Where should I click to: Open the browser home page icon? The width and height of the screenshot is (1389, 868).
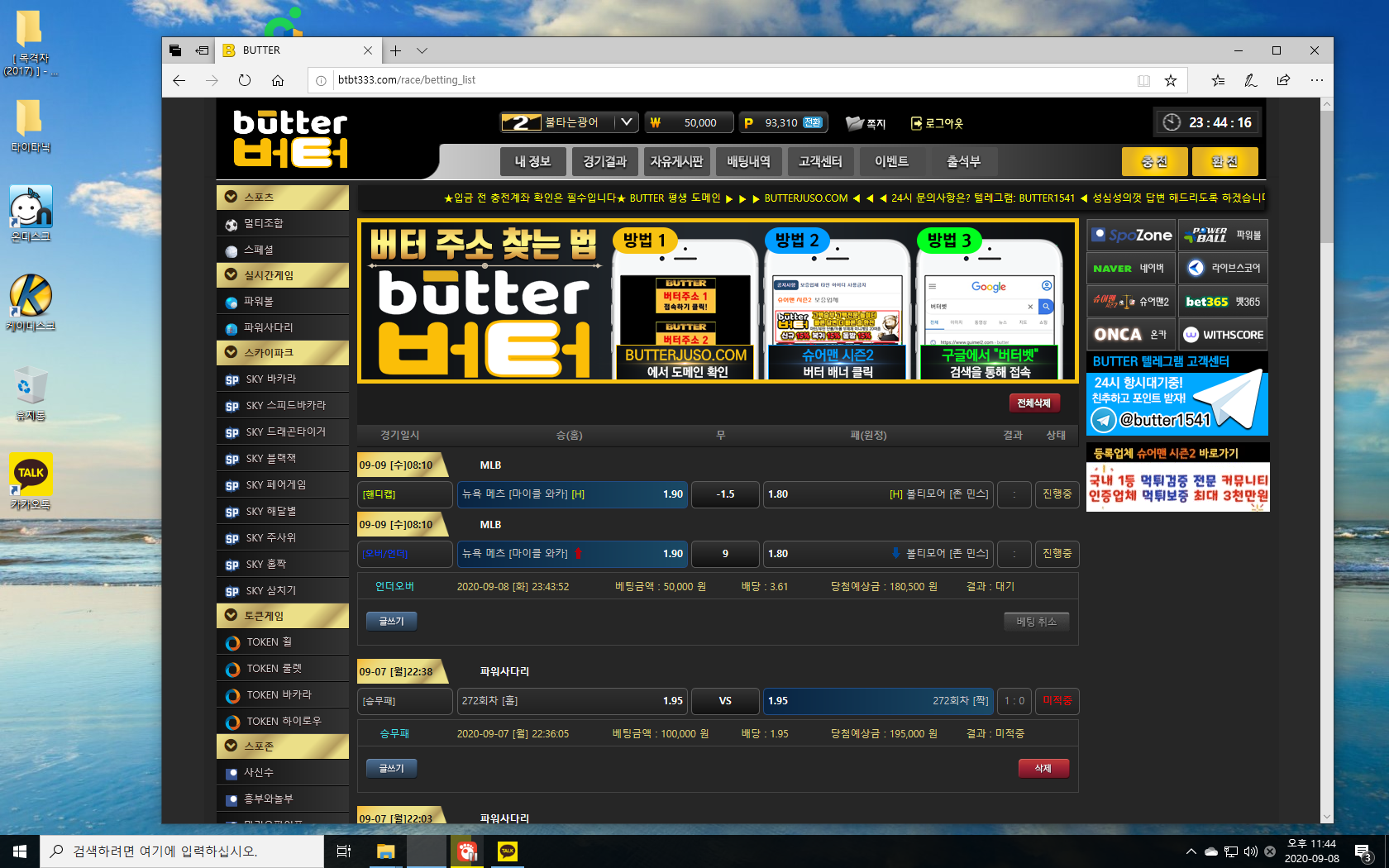[278, 80]
